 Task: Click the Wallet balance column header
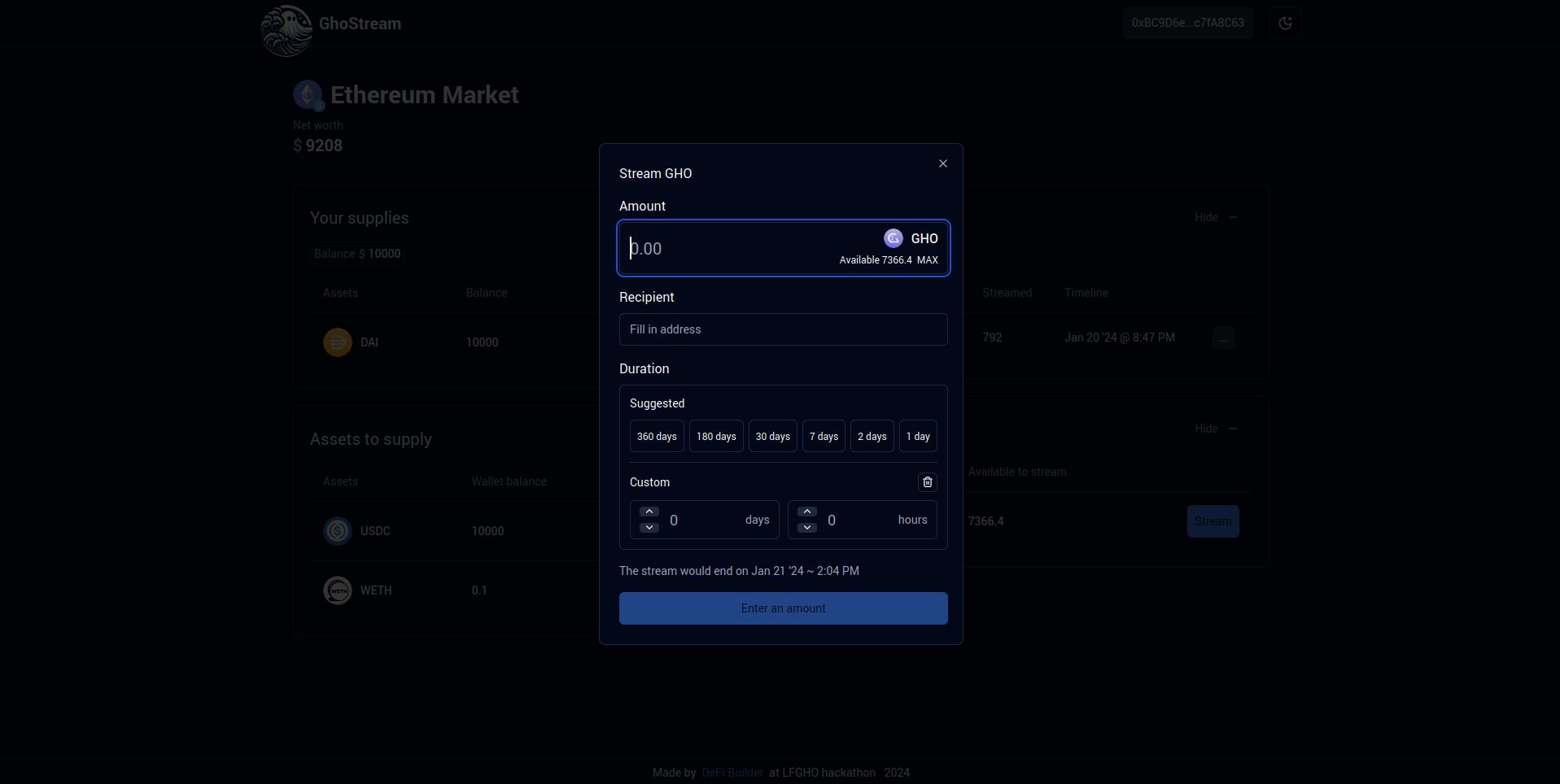(x=509, y=481)
